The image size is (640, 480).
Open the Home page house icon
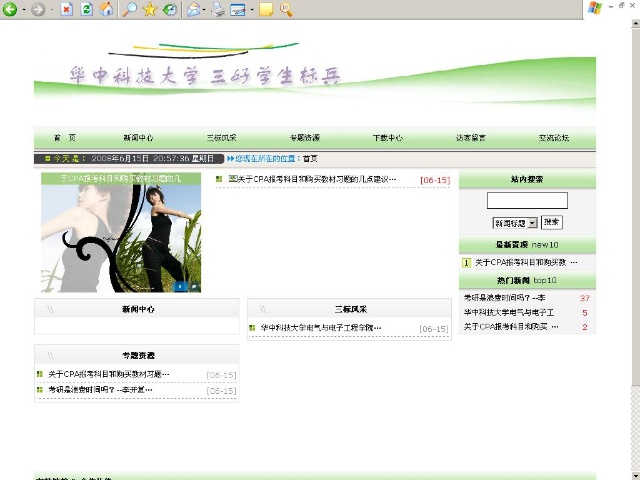[x=107, y=9]
